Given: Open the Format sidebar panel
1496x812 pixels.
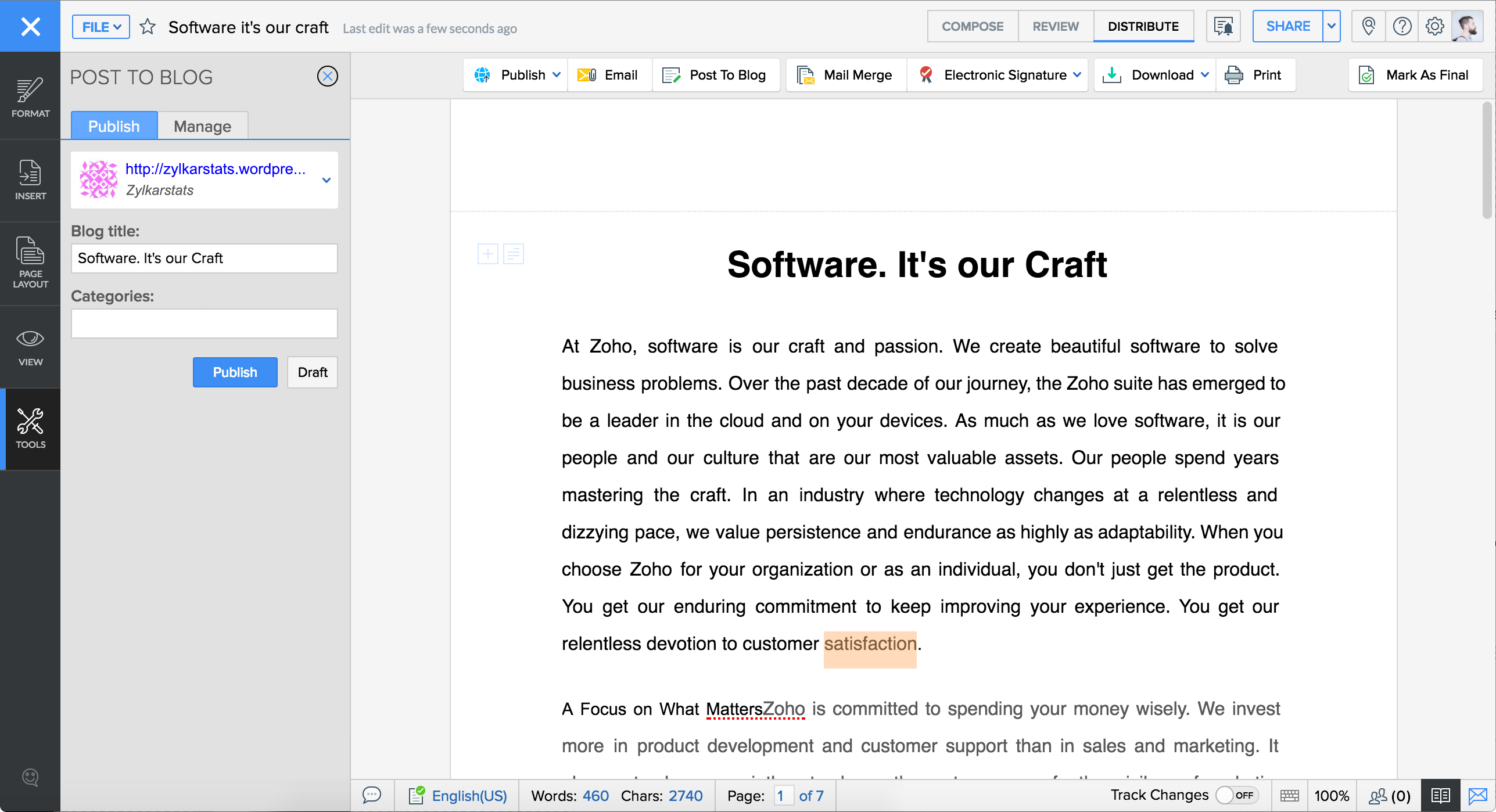Looking at the screenshot, I should tap(30, 96).
